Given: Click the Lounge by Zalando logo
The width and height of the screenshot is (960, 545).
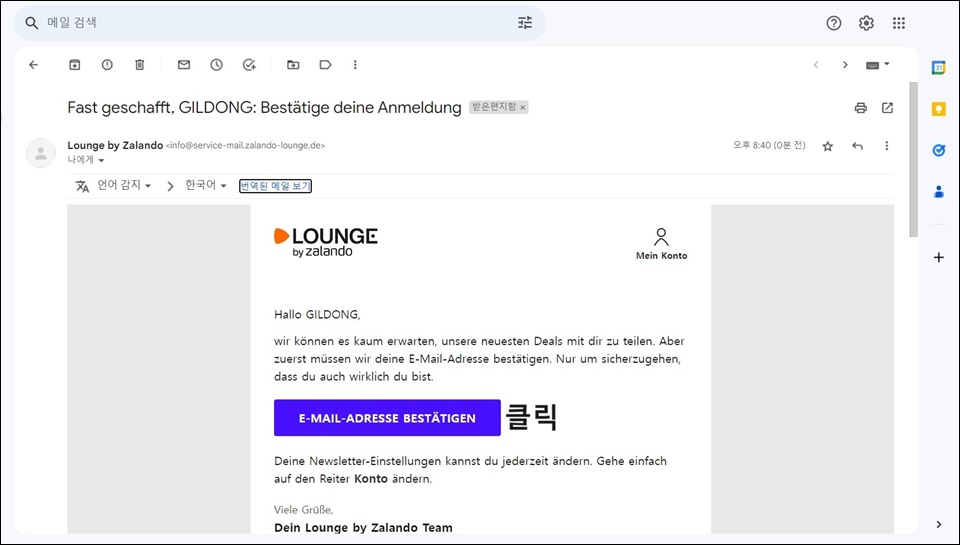Looking at the screenshot, I should 326,243.
